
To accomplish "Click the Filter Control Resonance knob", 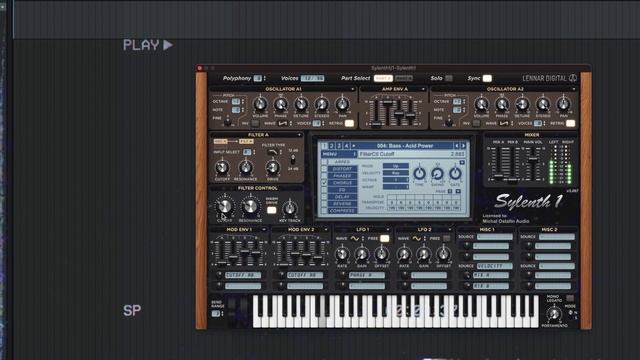I will [250, 207].
